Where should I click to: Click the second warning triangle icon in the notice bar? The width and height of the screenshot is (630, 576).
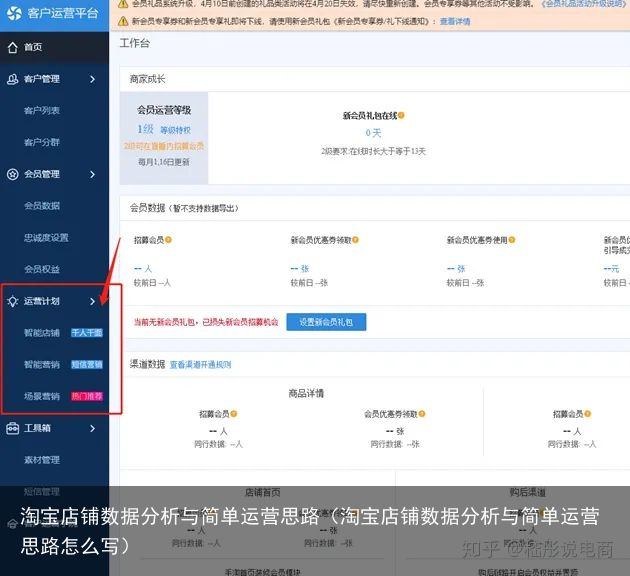(123, 21)
